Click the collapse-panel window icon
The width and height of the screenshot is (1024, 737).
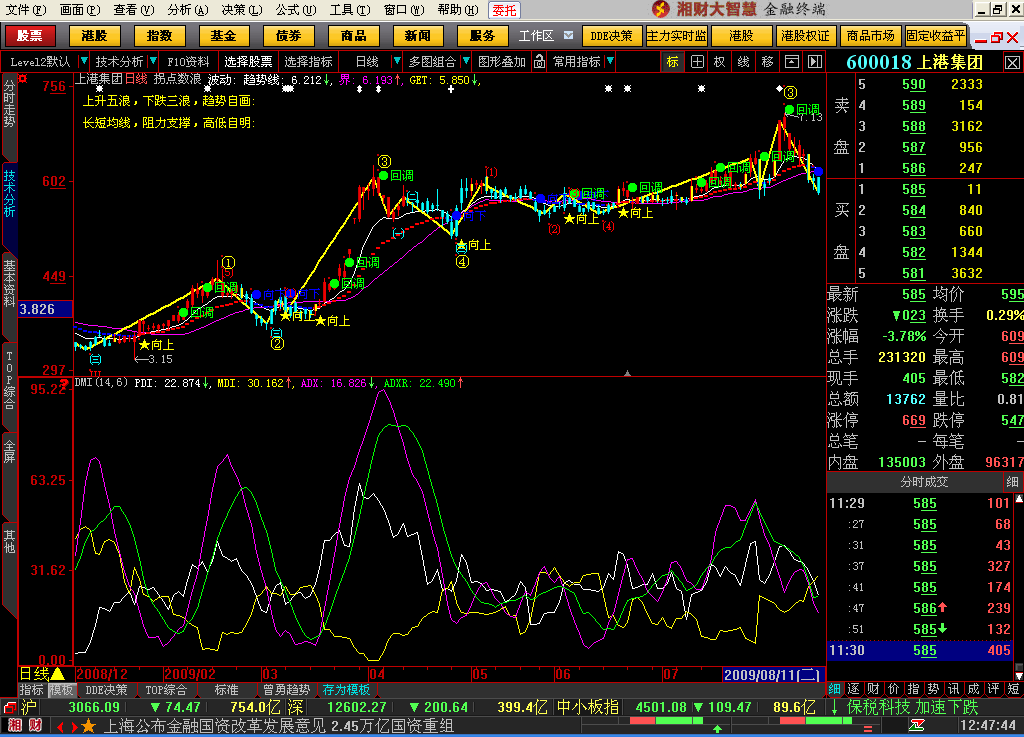(792, 62)
